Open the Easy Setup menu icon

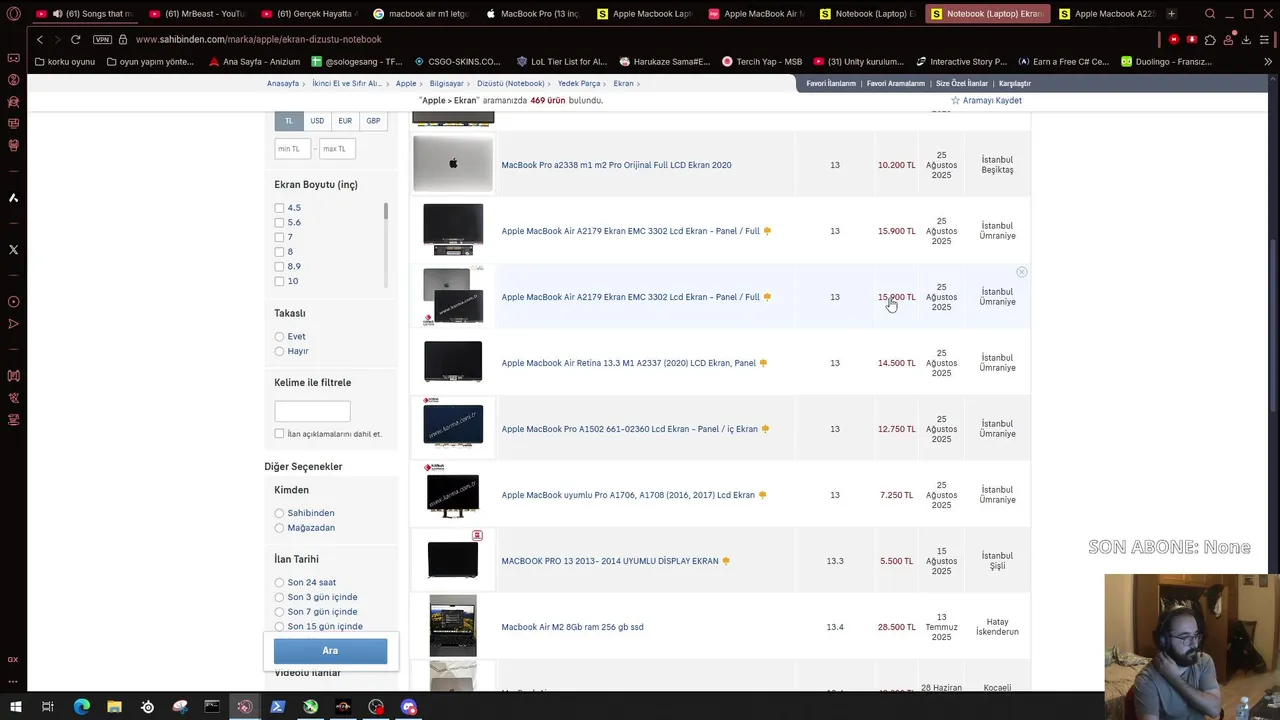[1264, 39]
